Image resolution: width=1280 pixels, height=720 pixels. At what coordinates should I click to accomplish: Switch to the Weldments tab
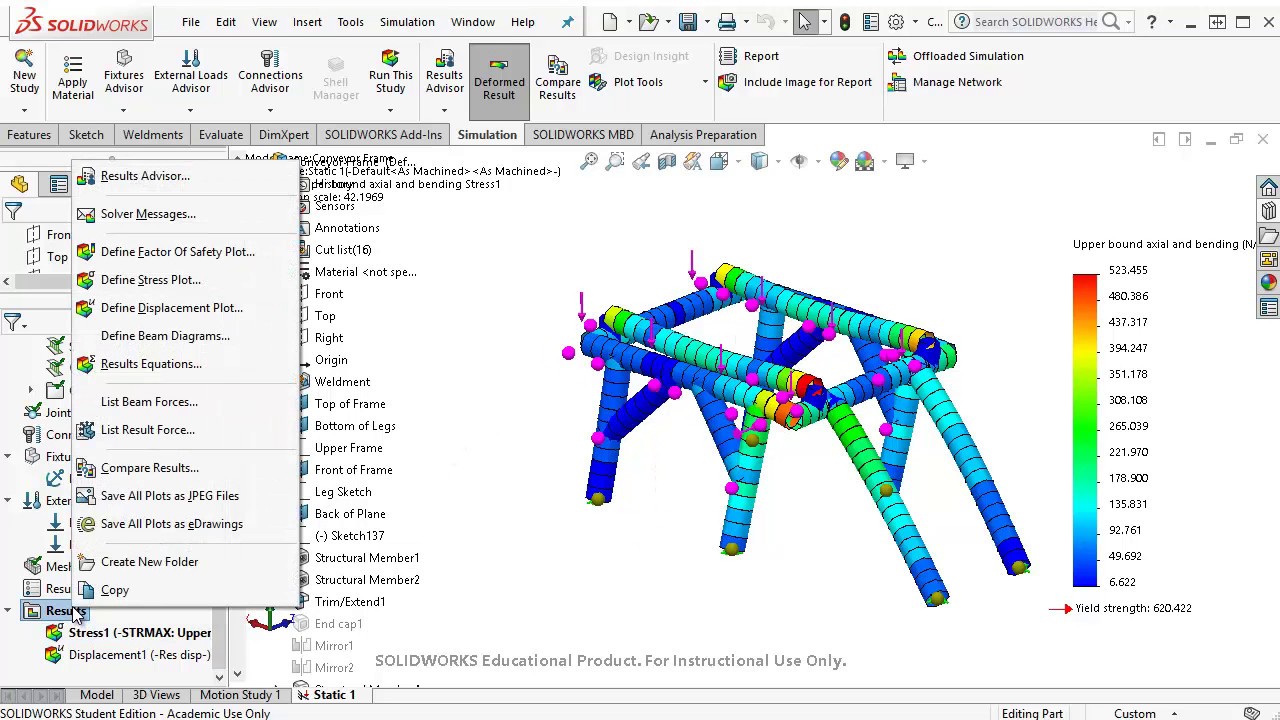tap(153, 135)
